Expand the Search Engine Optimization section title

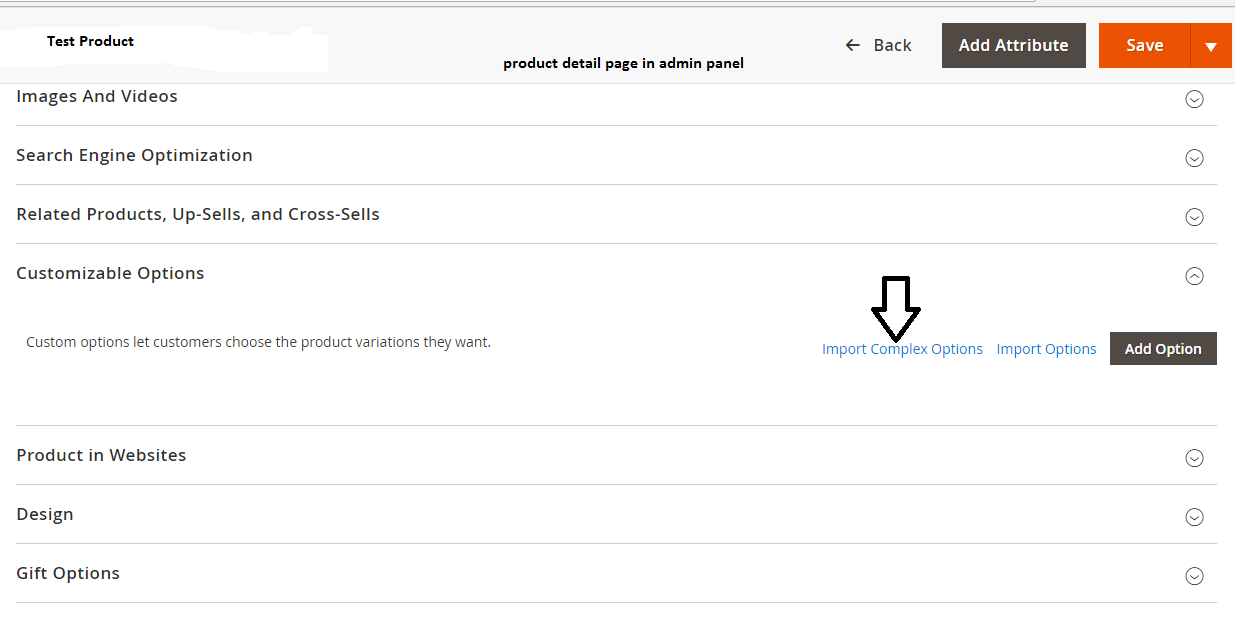point(134,156)
